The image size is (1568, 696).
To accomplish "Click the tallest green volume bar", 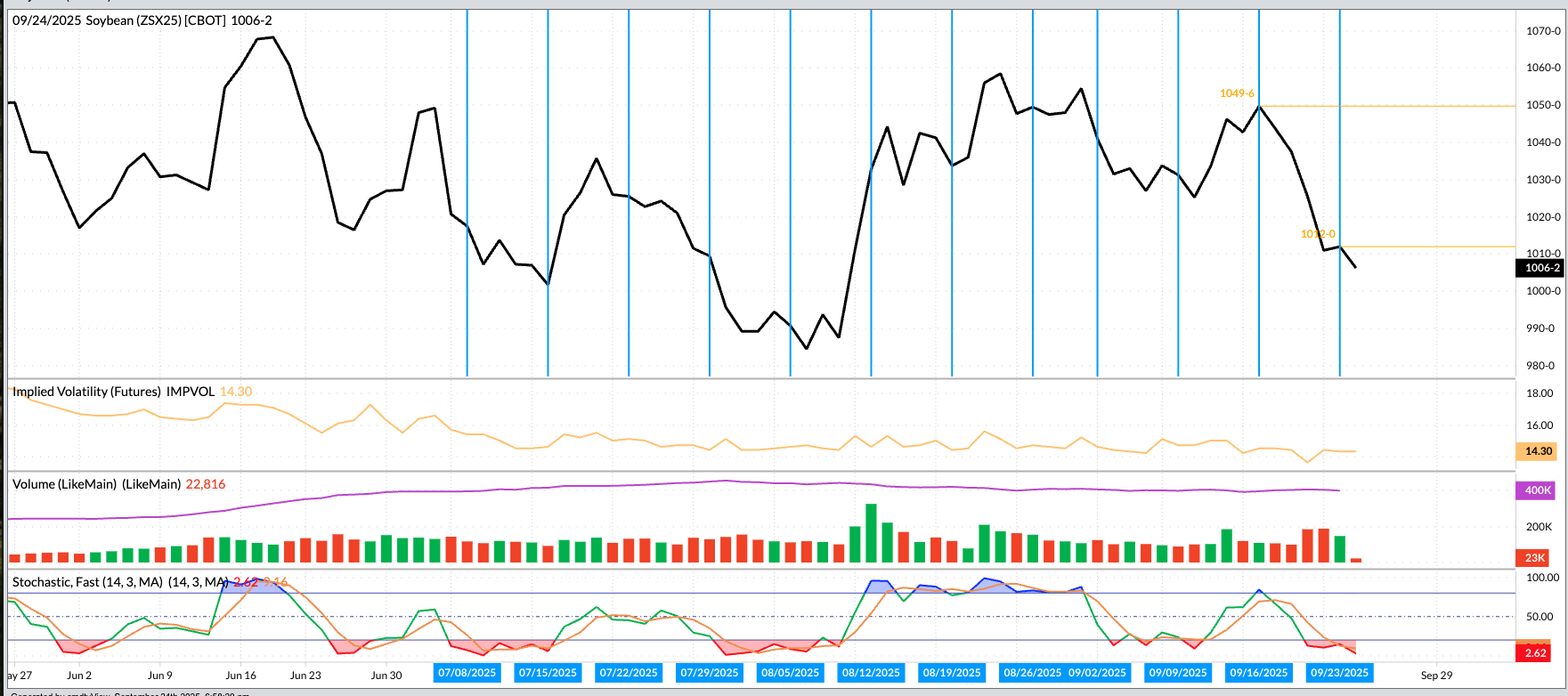I will click(871, 532).
